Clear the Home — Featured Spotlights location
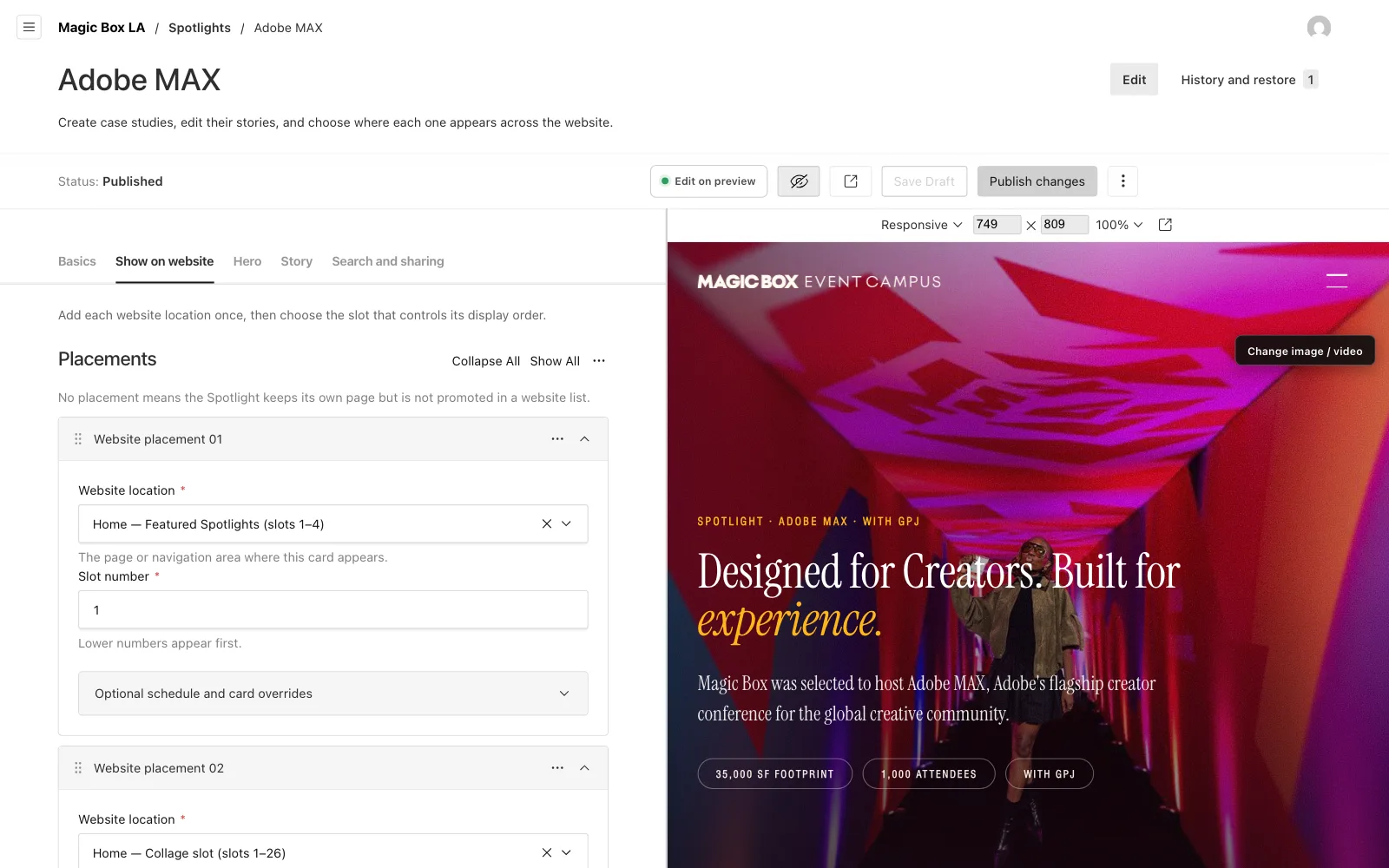1389x868 pixels. tap(547, 524)
